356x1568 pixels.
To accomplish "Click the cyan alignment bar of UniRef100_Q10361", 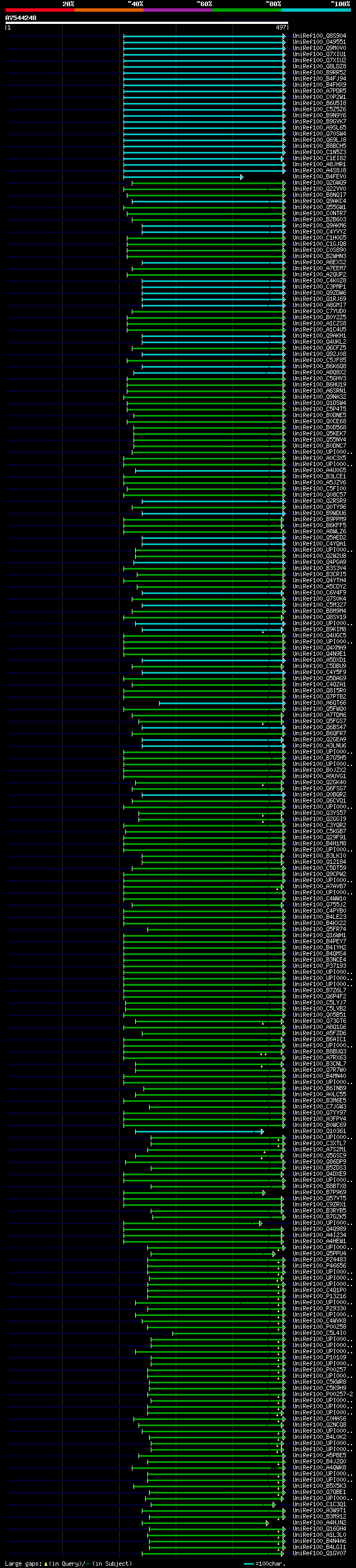I will (x=200, y=1131).
